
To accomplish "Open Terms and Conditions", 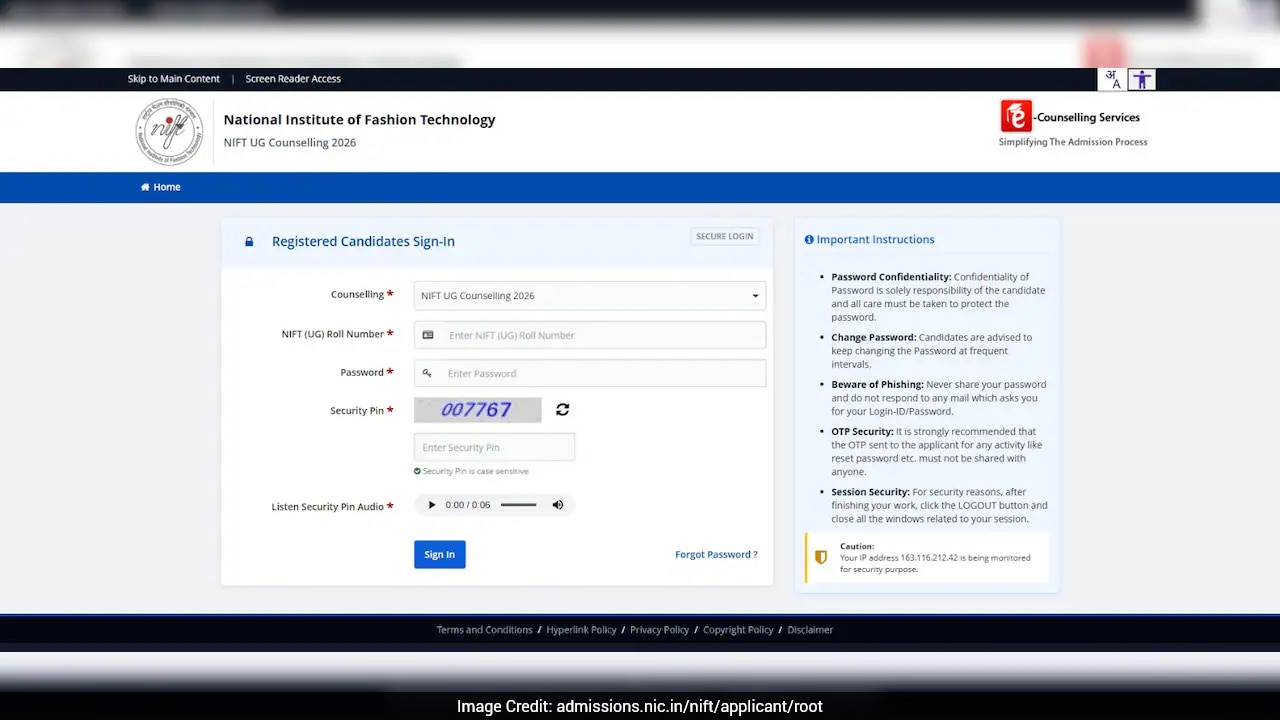I will [484, 630].
